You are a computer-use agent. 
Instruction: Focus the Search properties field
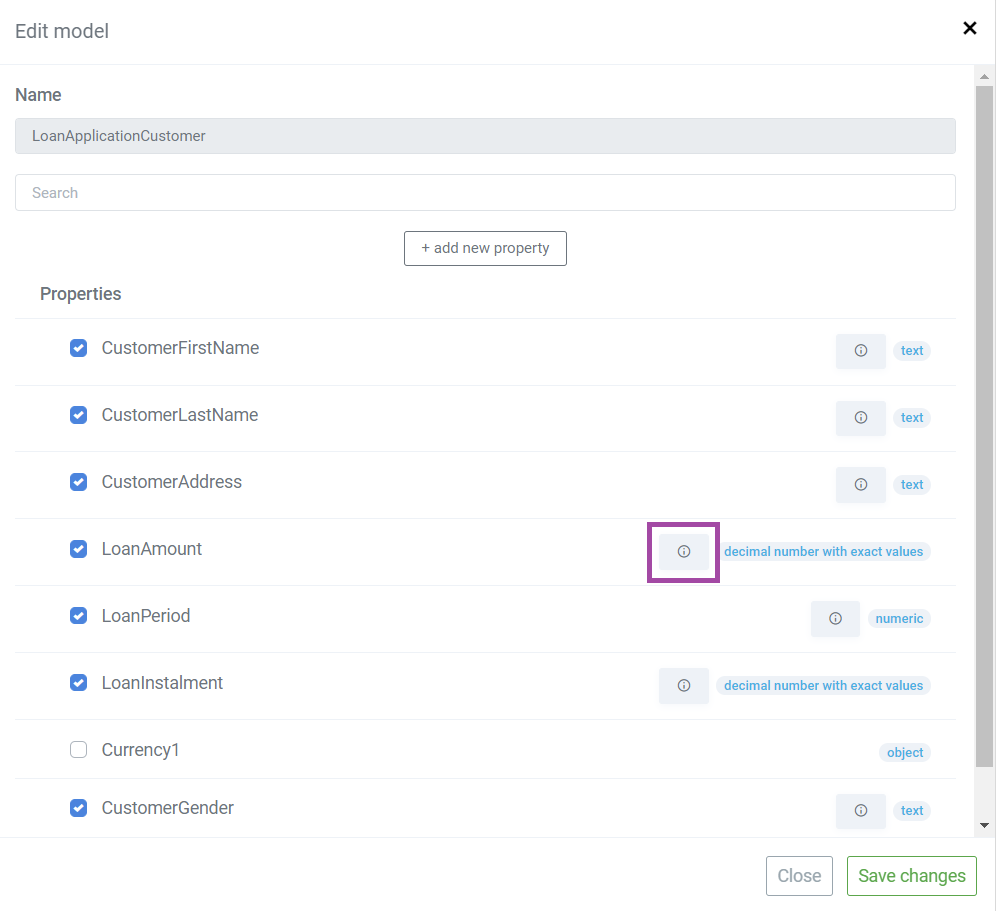(x=485, y=192)
